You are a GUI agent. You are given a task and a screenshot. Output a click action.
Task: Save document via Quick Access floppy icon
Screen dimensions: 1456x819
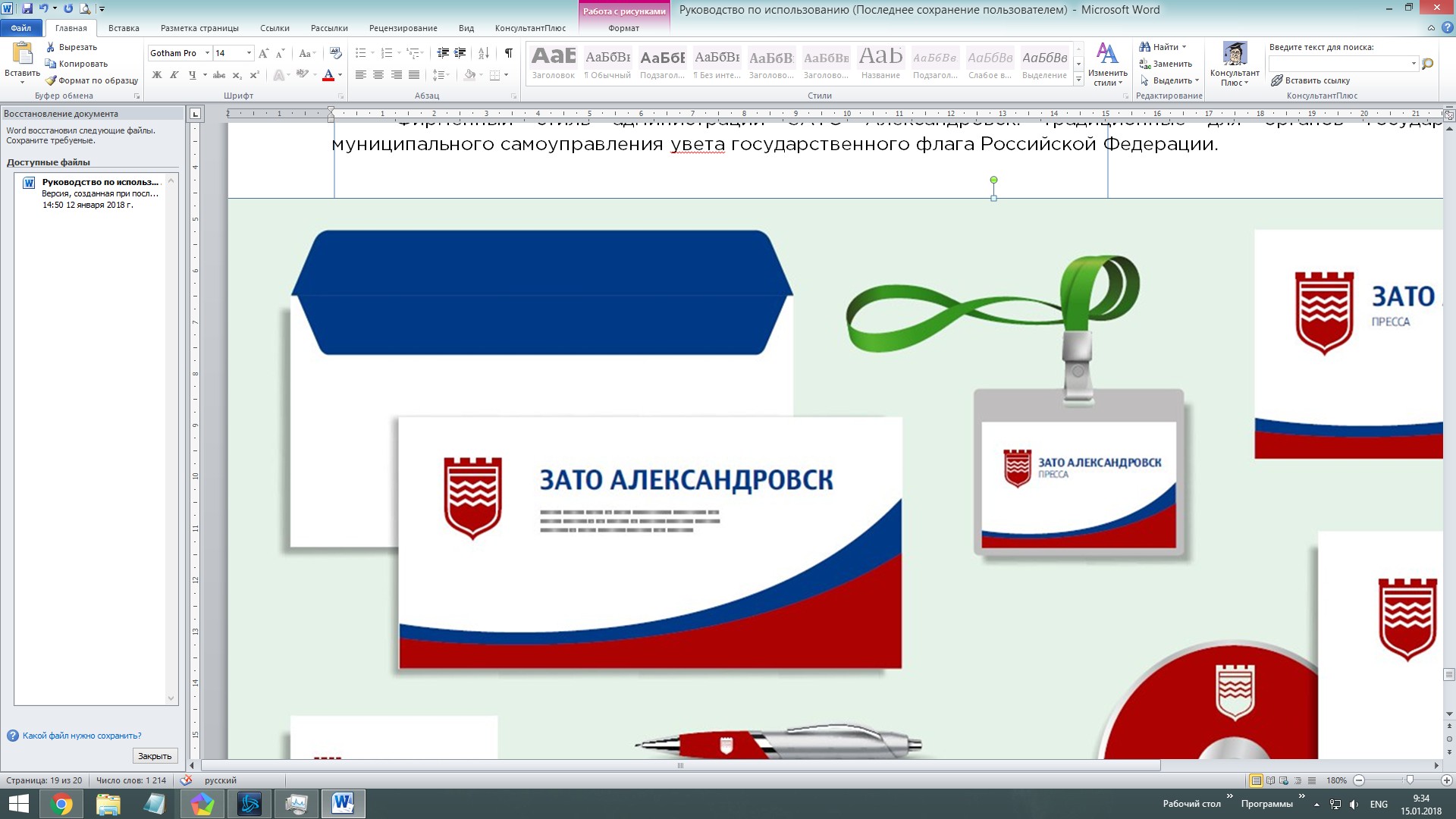click(x=27, y=9)
